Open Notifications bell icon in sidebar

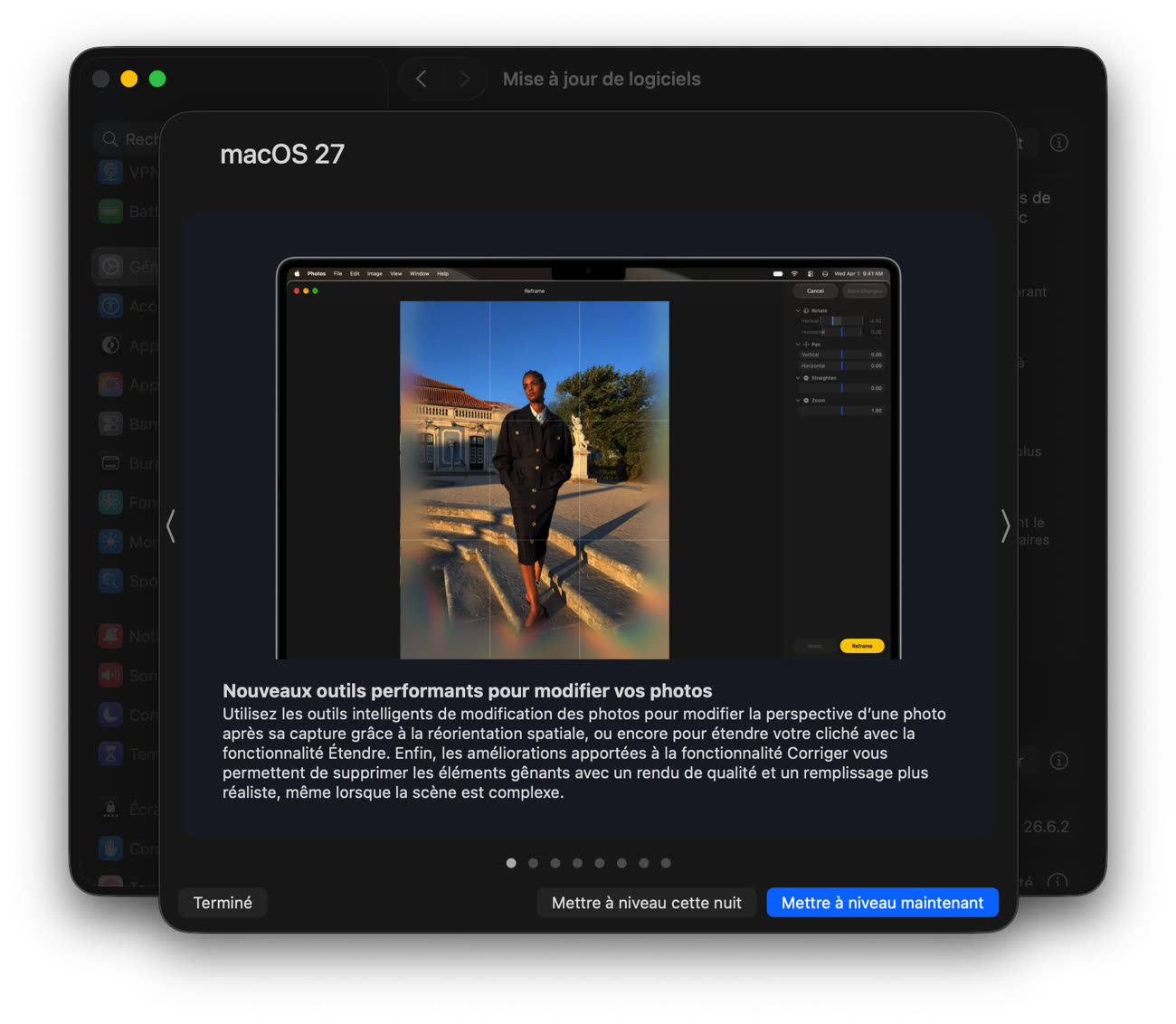(110, 636)
